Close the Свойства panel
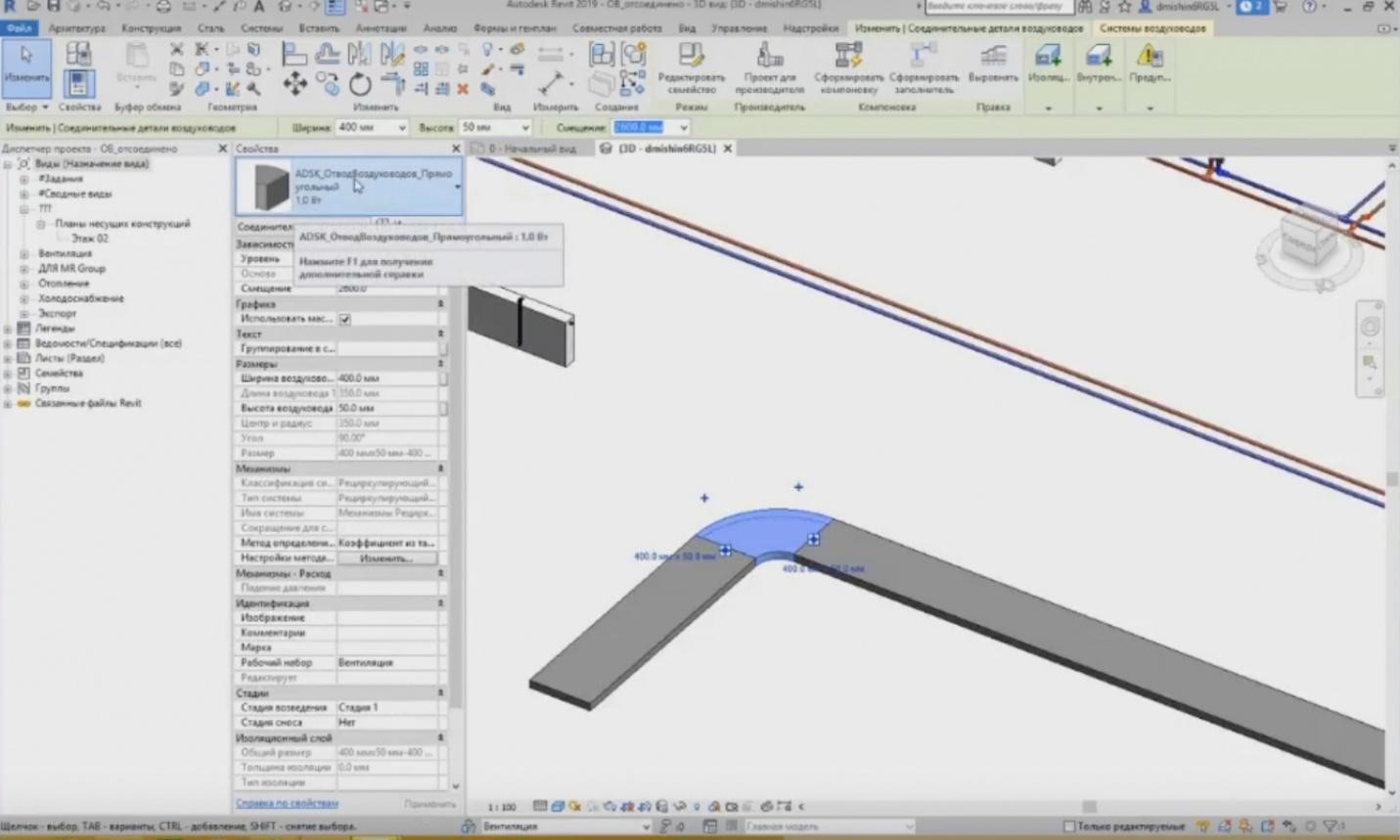Image resolution: width=1400 pixels, height=840 pixels. 455,149
